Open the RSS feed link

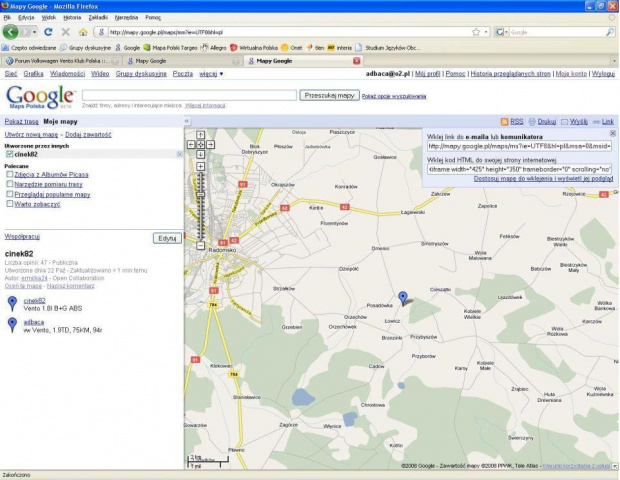pyautogui.click(x=516, y=121)
